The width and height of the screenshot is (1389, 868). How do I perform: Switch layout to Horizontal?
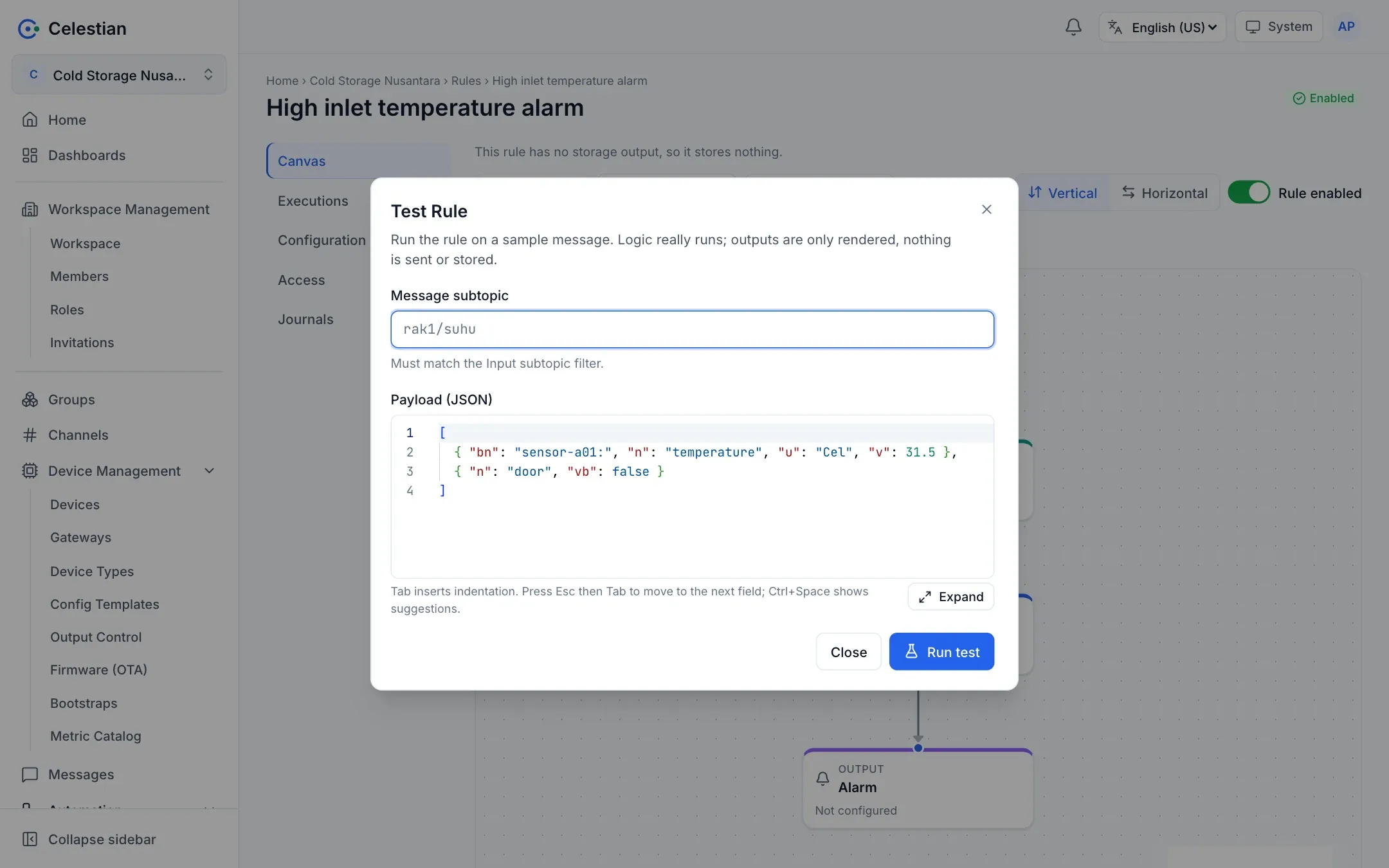1165,193
